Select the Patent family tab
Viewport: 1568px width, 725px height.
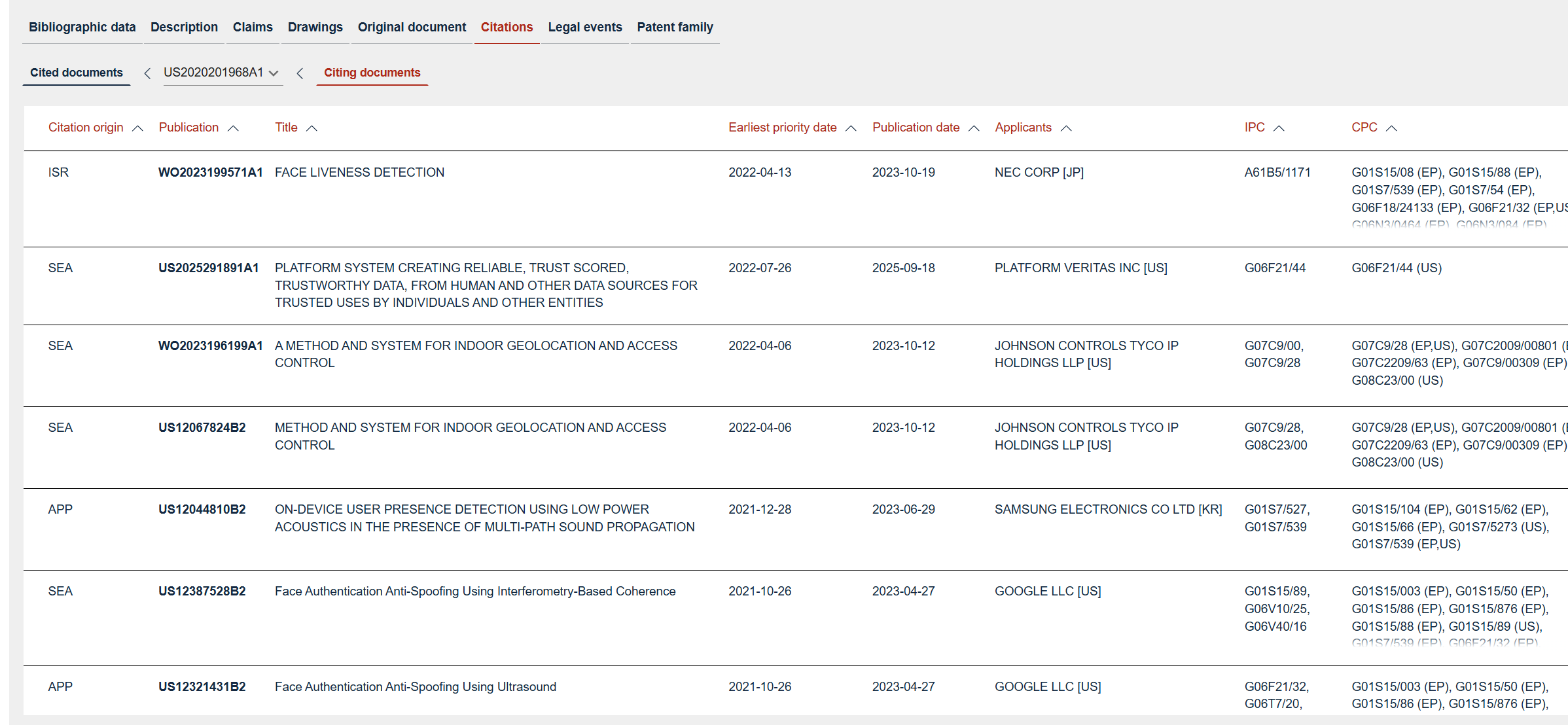pos(675,27)
